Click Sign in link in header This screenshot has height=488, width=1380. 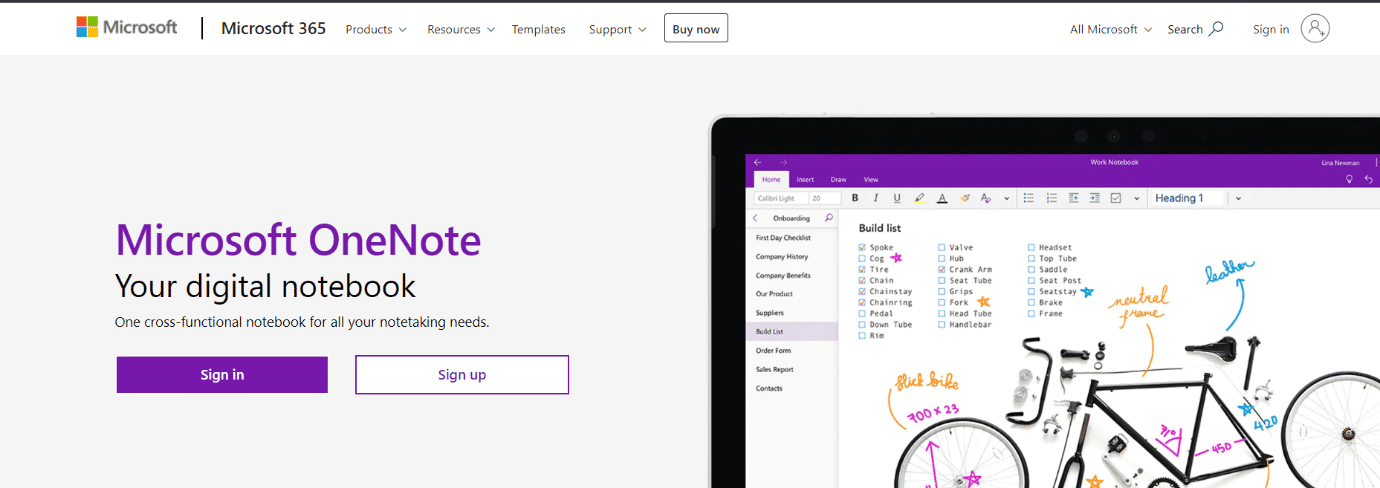[x=1271, y=29]
